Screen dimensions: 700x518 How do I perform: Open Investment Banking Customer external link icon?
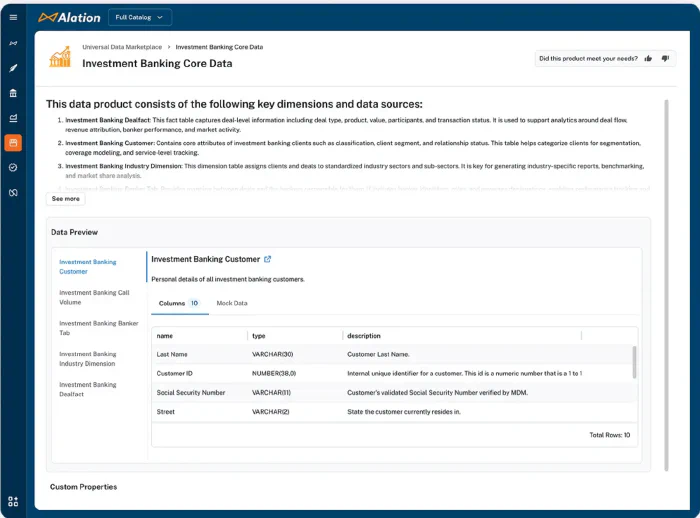click(267, 259)
